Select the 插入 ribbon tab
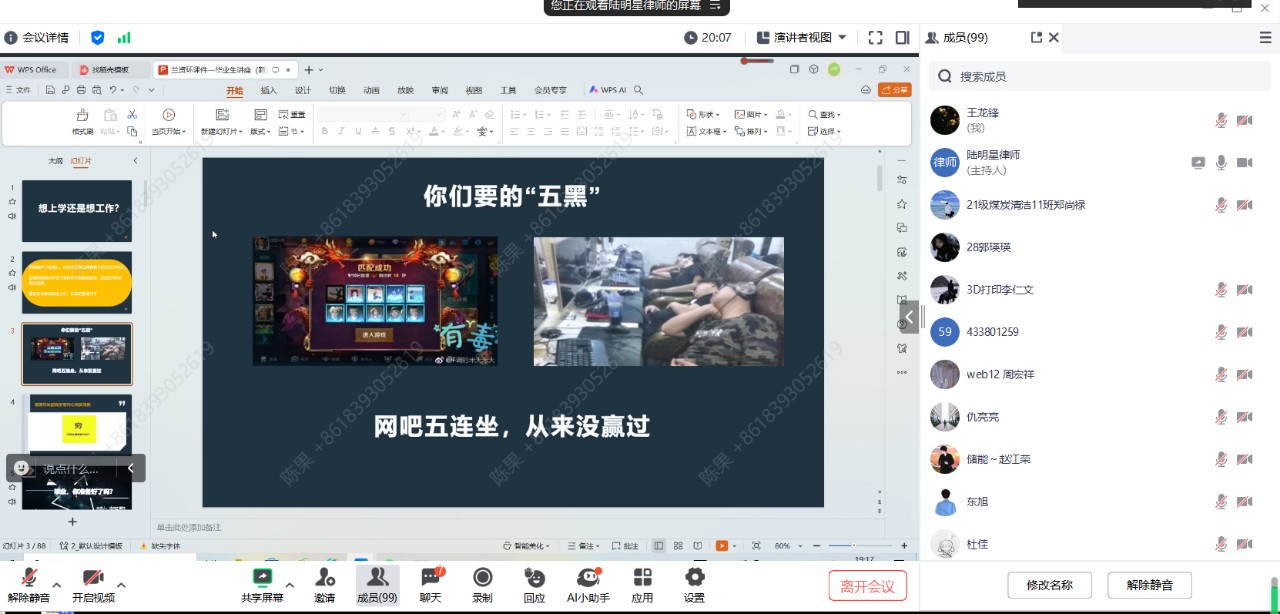Viewport: 1280px width, 614px height. [x=269, y=90]
